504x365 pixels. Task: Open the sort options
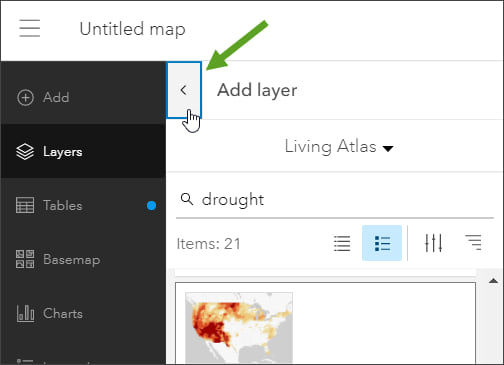[x=473, y=243]
